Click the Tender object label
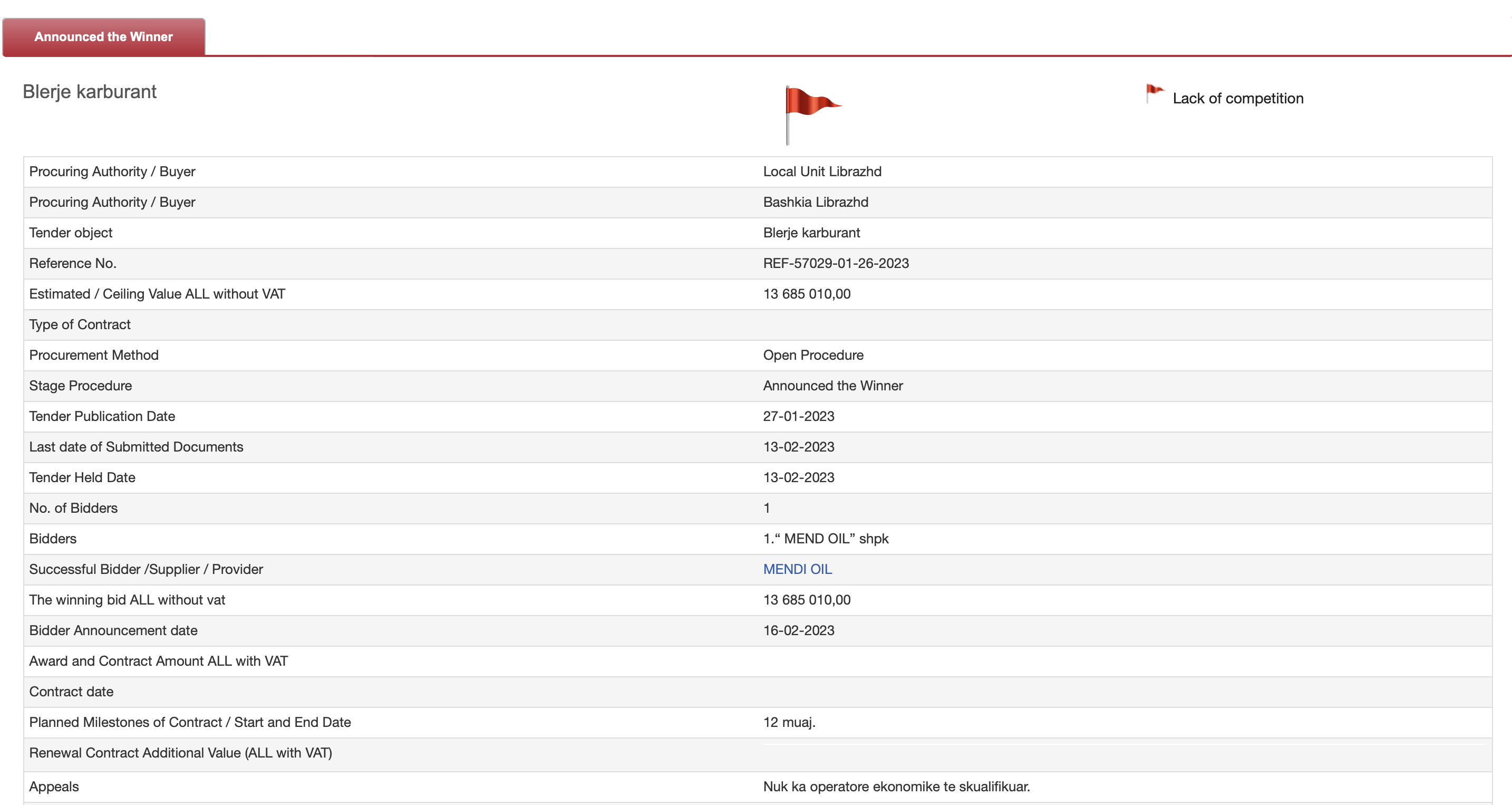This screenshot has height=805, width=1512. (x=71, y=233)
